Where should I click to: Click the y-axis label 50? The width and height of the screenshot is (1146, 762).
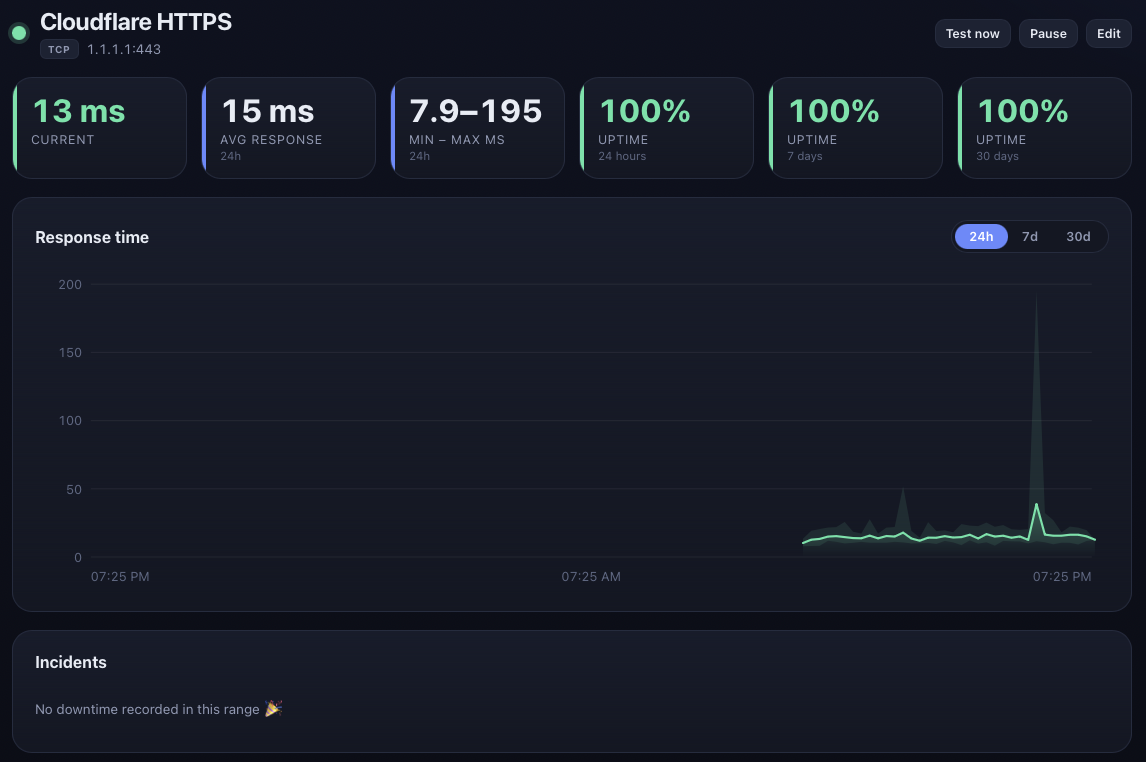[74, 489]
